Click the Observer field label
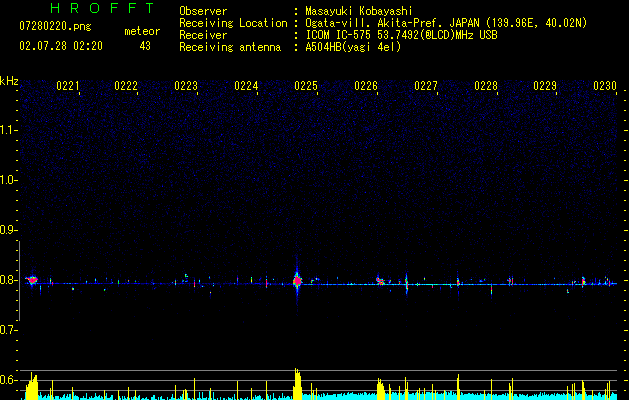The width and height of the screenshot is (629, 400). point(203,11)
